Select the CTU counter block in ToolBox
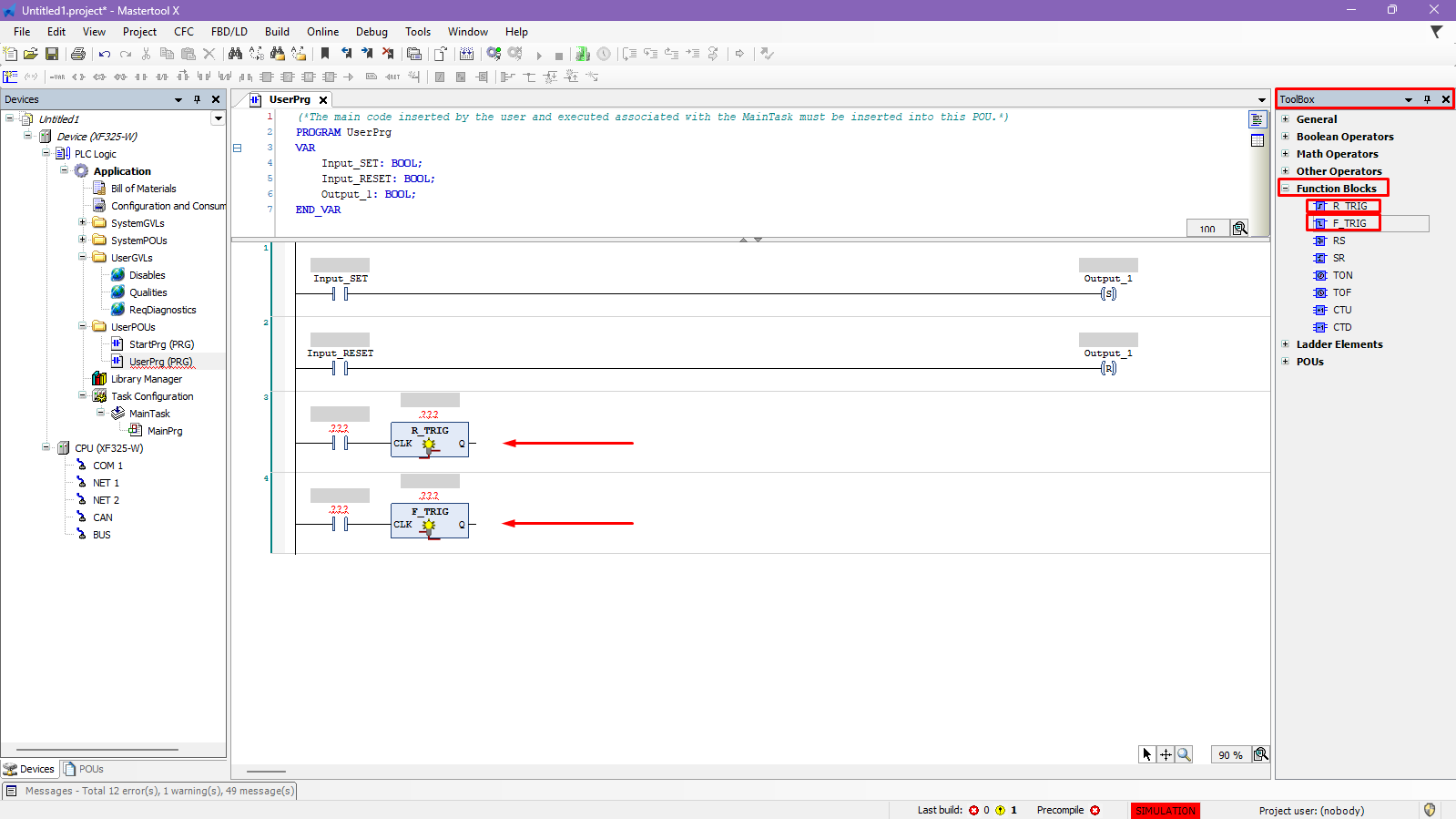This screenshot has width=1456, height=819. coord(1342,310)
